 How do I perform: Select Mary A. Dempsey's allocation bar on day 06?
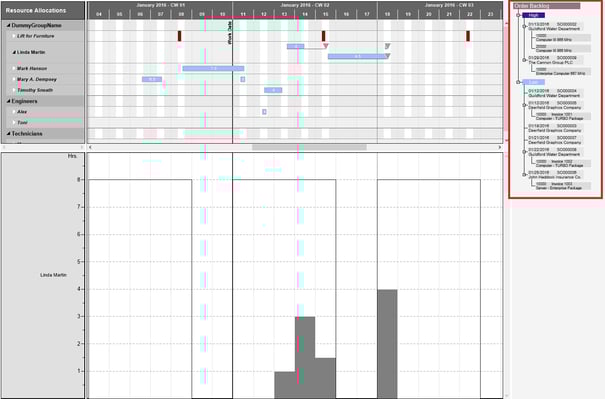[x=152, y=79]
